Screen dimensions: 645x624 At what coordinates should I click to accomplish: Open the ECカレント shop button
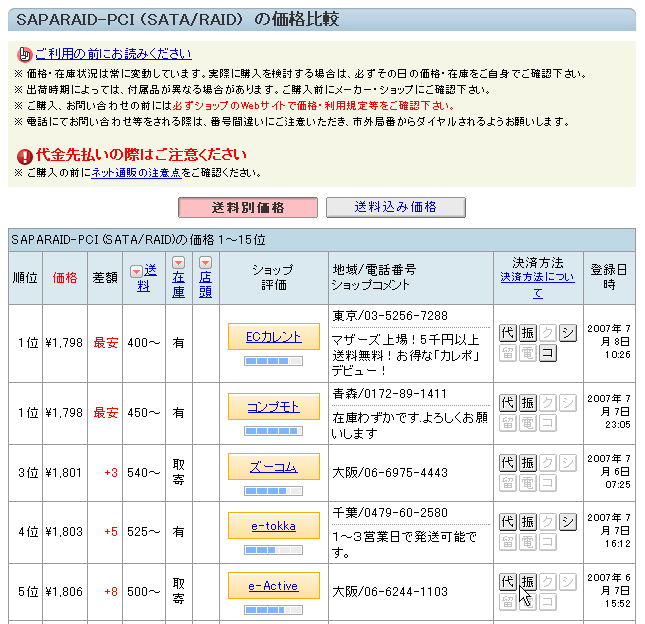click(x=274, y=336)
